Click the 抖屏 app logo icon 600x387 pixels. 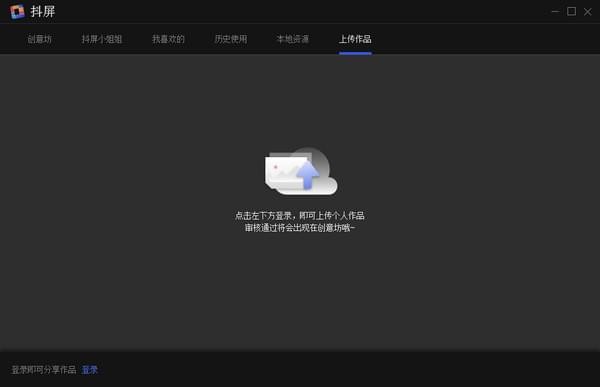pyautogui.click(x=17, y=11)
